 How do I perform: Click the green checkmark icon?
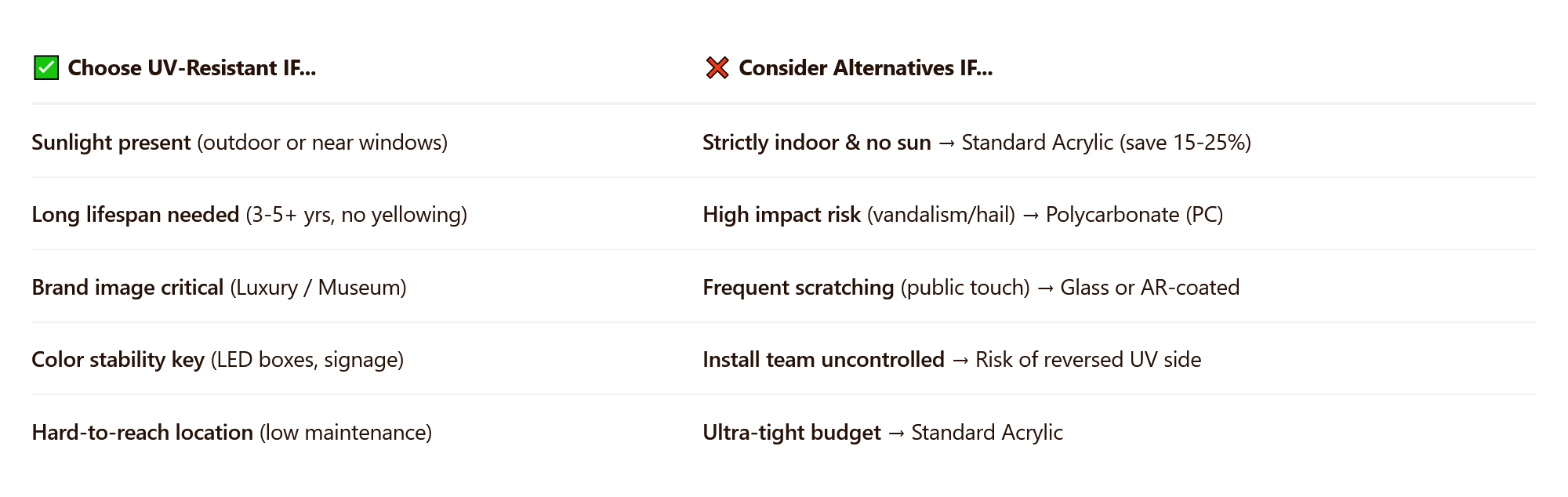[46, 68]
